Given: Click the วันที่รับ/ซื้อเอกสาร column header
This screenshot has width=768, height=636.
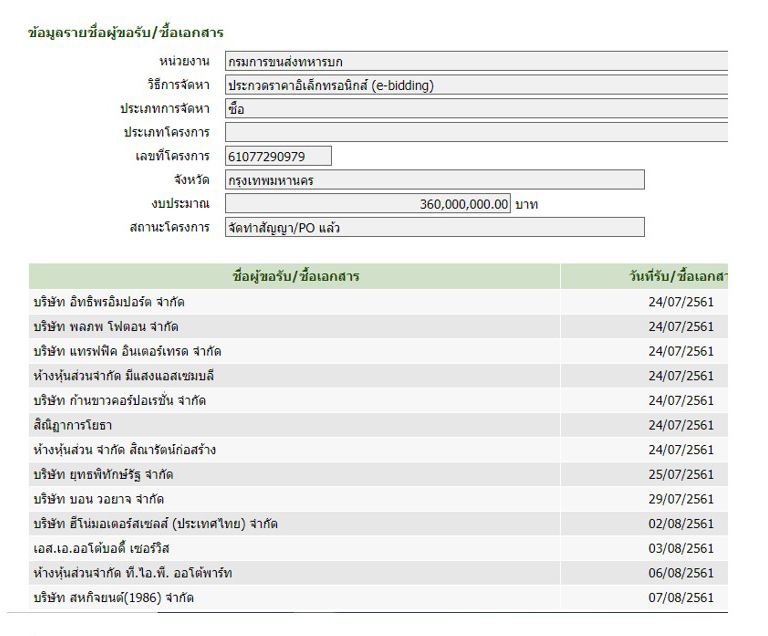Looking at the screenshot, I should (x=672, y=276).
